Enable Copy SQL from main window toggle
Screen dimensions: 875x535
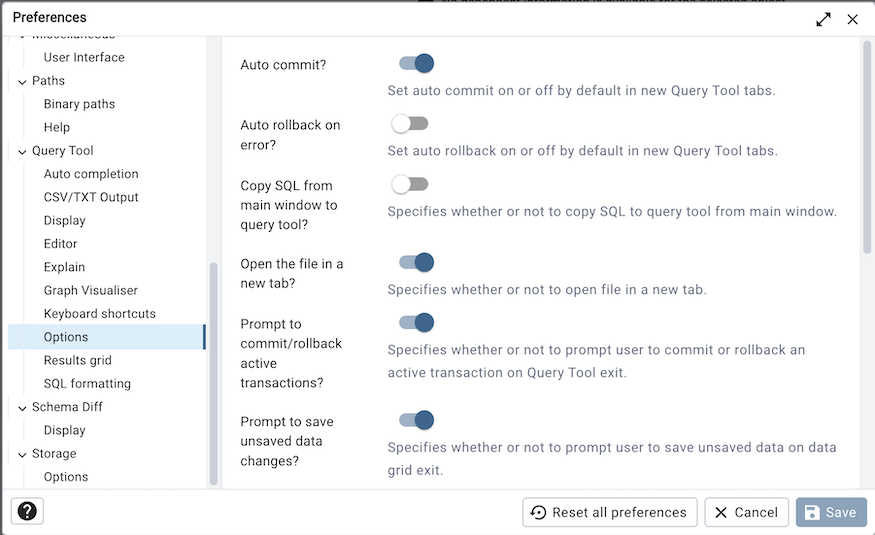pyautogui.click(x=410, y=184)
